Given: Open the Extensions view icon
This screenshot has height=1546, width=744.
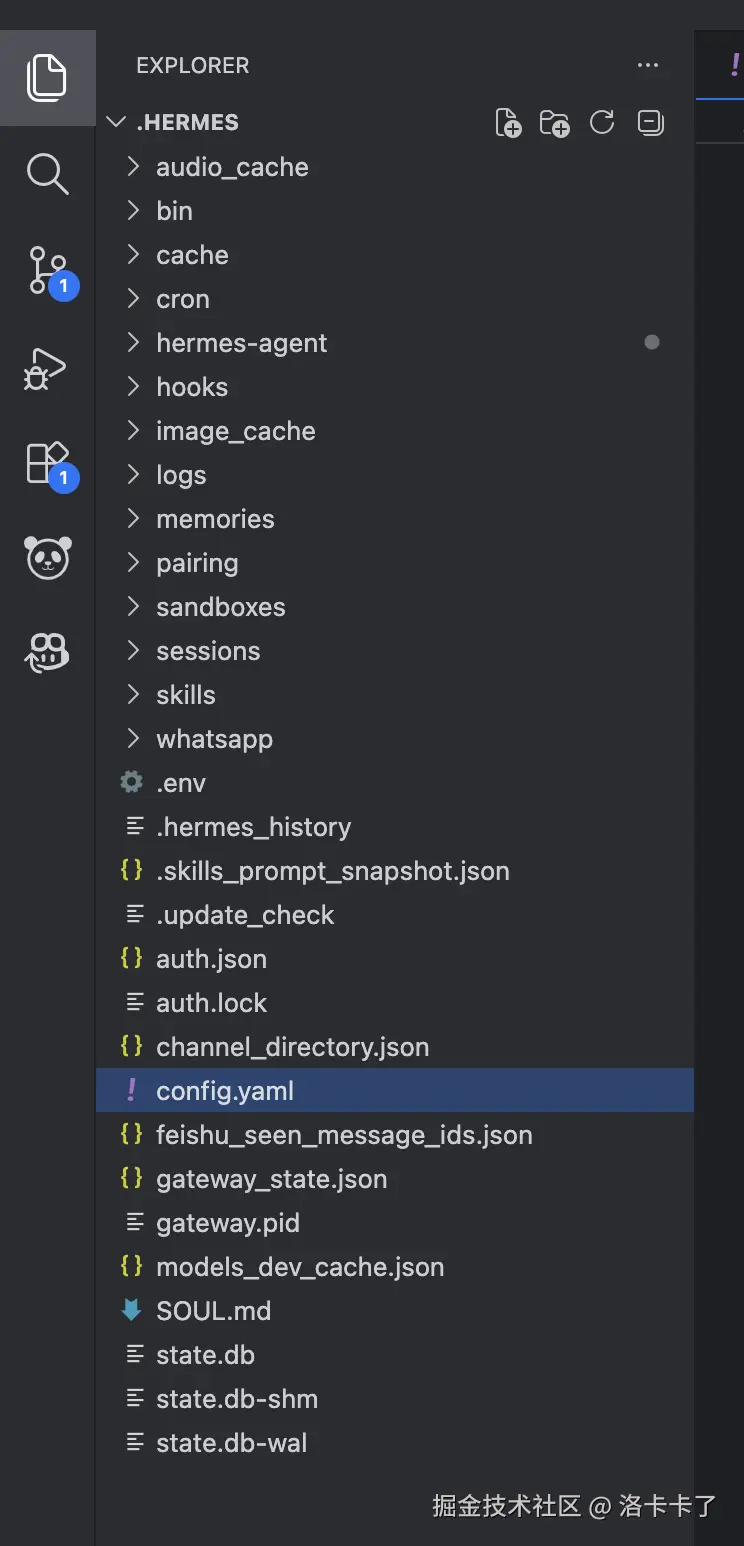Looking at the screenshot, I should [47, 463].
